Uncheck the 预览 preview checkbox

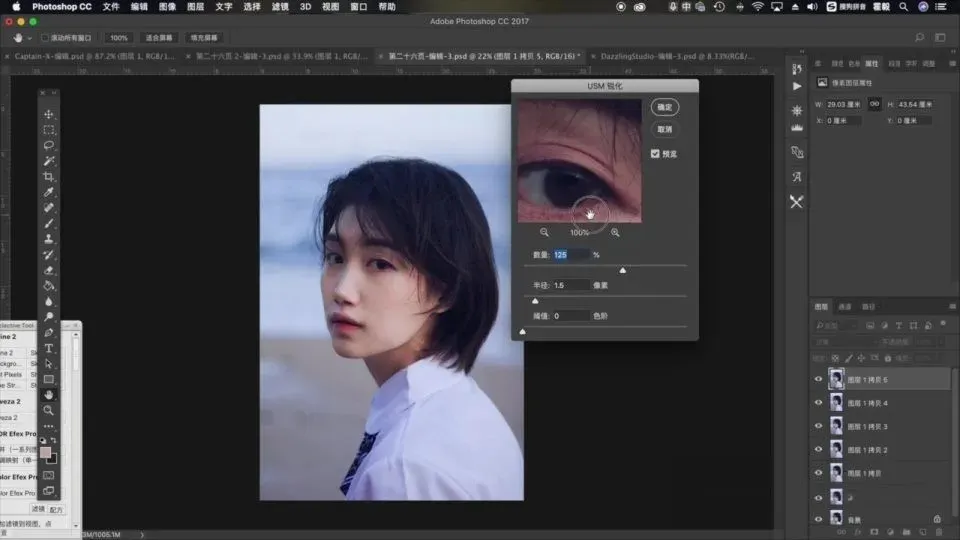(655, 154)
